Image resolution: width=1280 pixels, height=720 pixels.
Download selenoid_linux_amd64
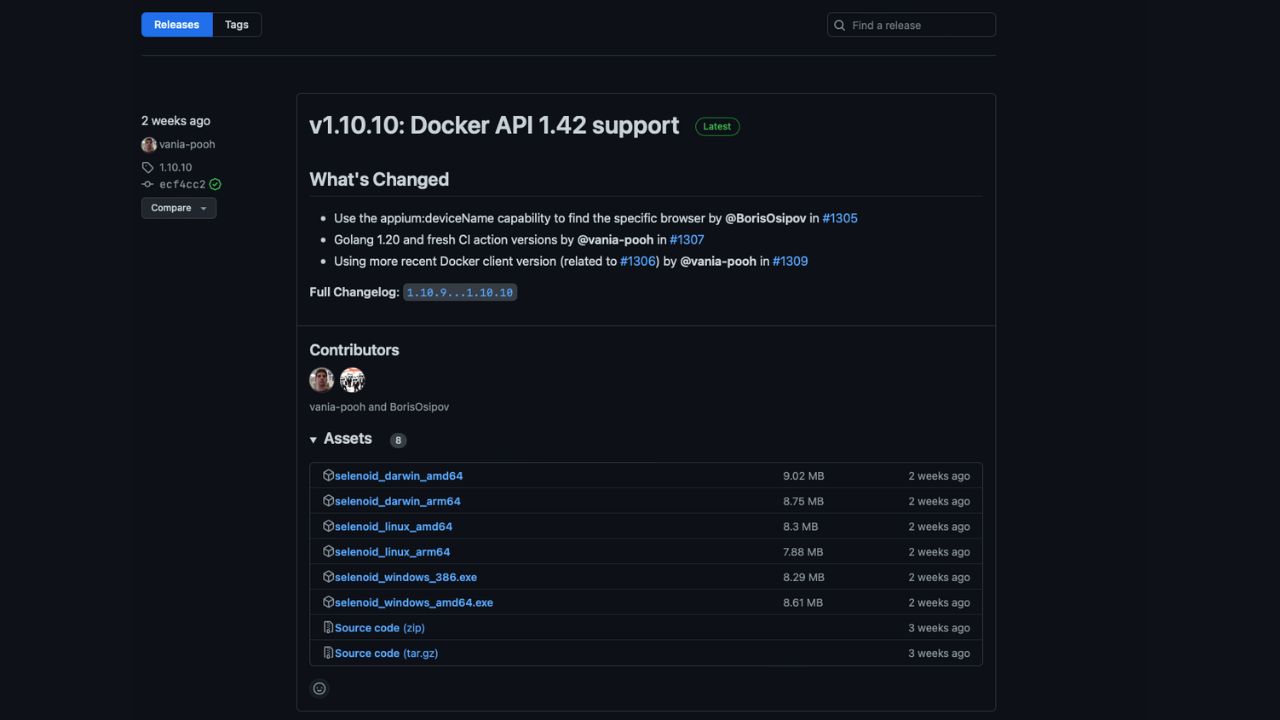point(393,527)
